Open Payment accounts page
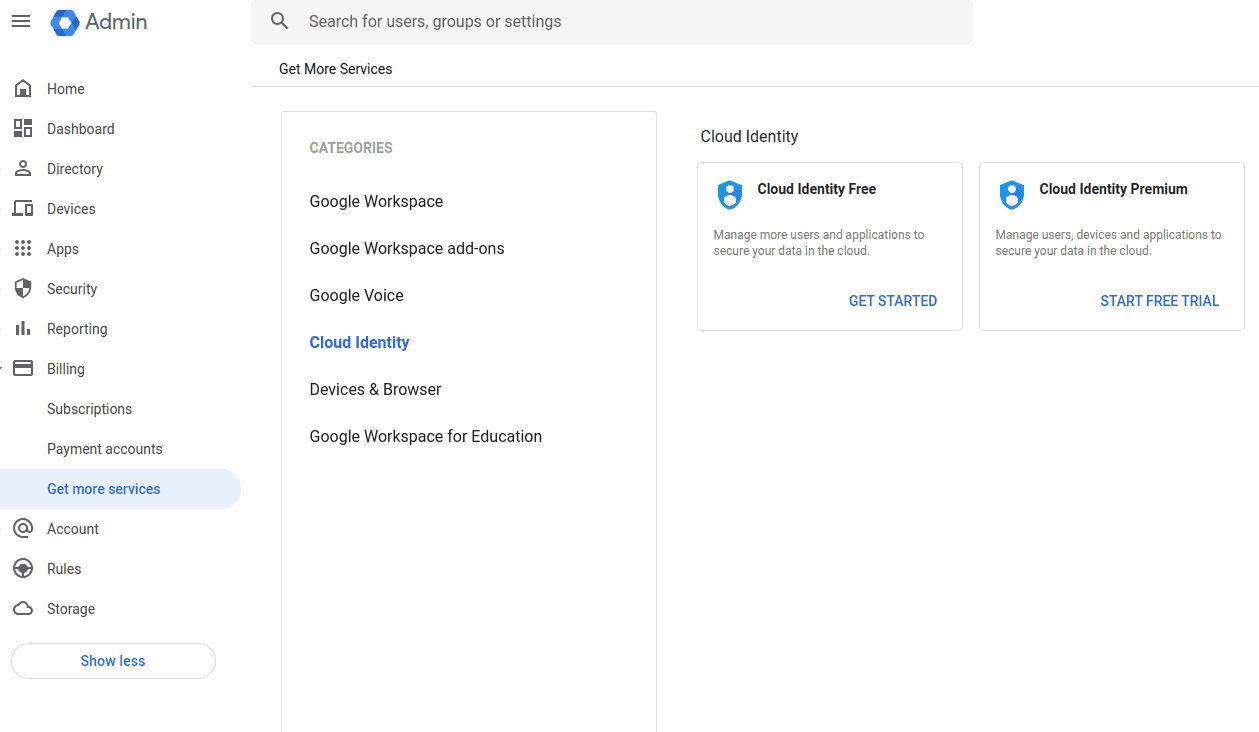Image resolution: width=1259 pixels, height=732 pixels. (x=104, y=449)
